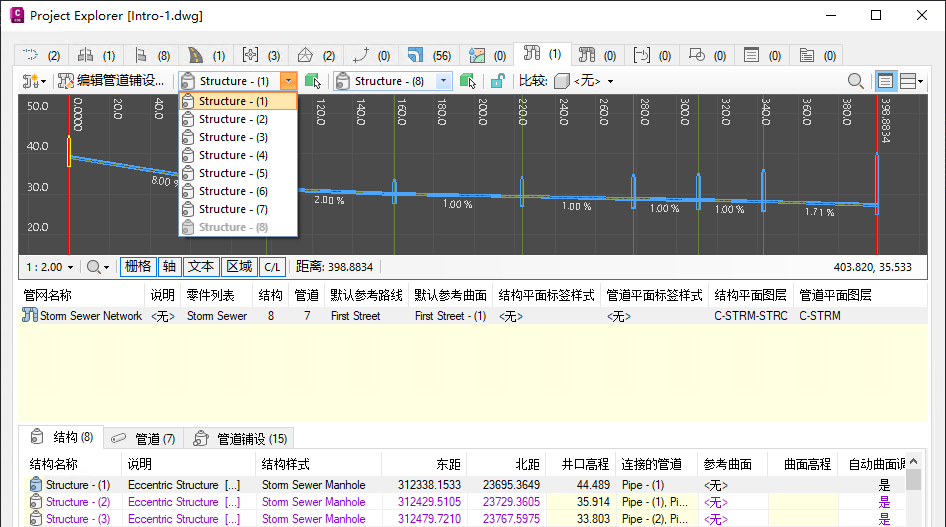Image resolution: width=946 pixels, height=527 pixels.
Task: Switch to the parcels tab showing (56)
Action: click(429, 55)
